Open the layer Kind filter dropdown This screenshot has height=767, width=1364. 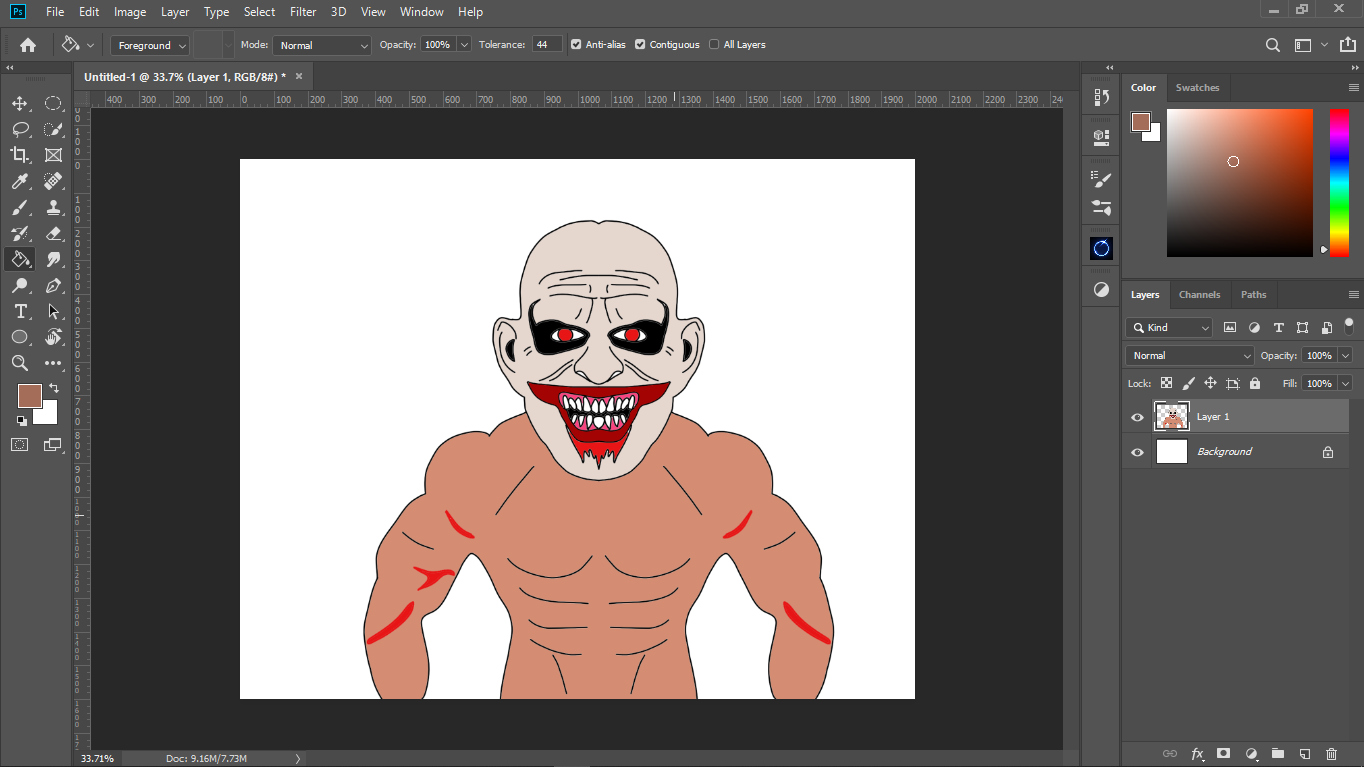click(1169, 327)
